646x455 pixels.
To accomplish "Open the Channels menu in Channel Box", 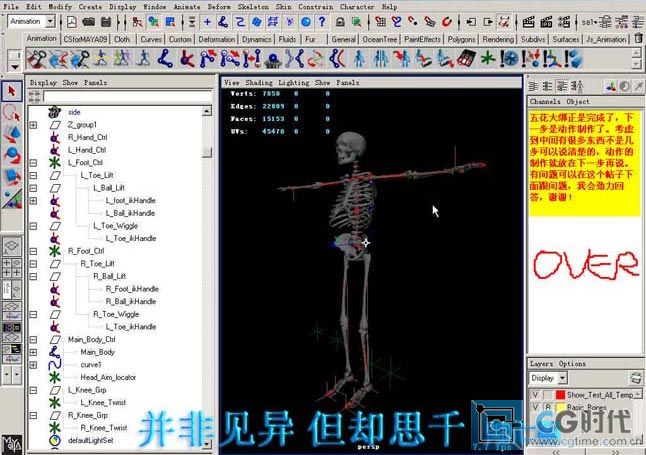I will pos(545,101).
